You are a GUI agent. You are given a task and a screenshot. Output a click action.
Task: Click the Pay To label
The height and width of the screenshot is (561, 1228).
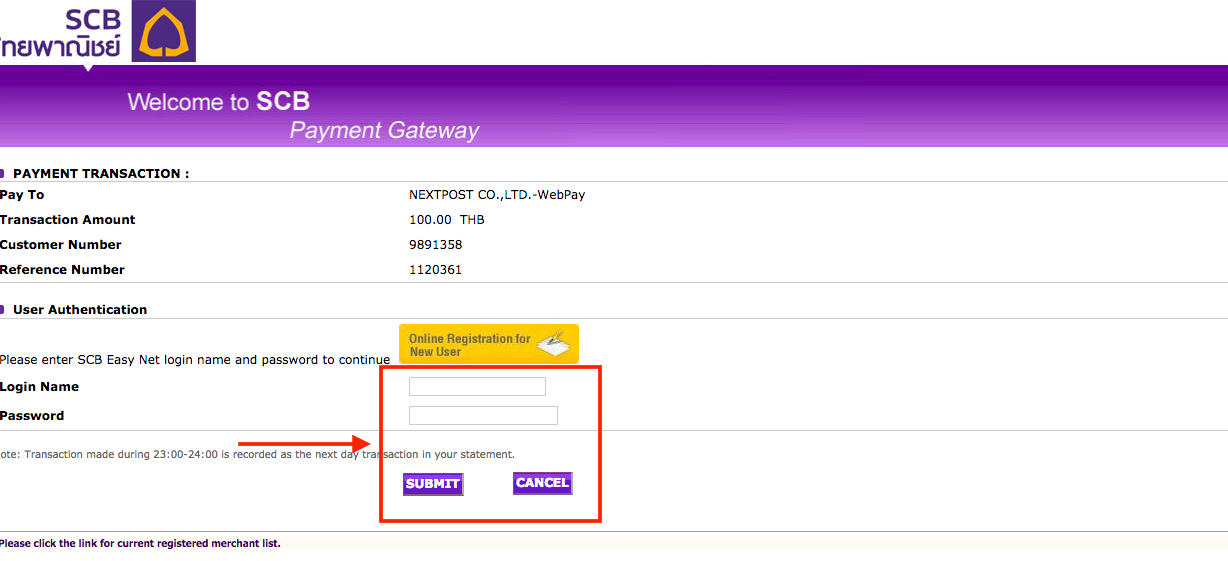point(22,195)
